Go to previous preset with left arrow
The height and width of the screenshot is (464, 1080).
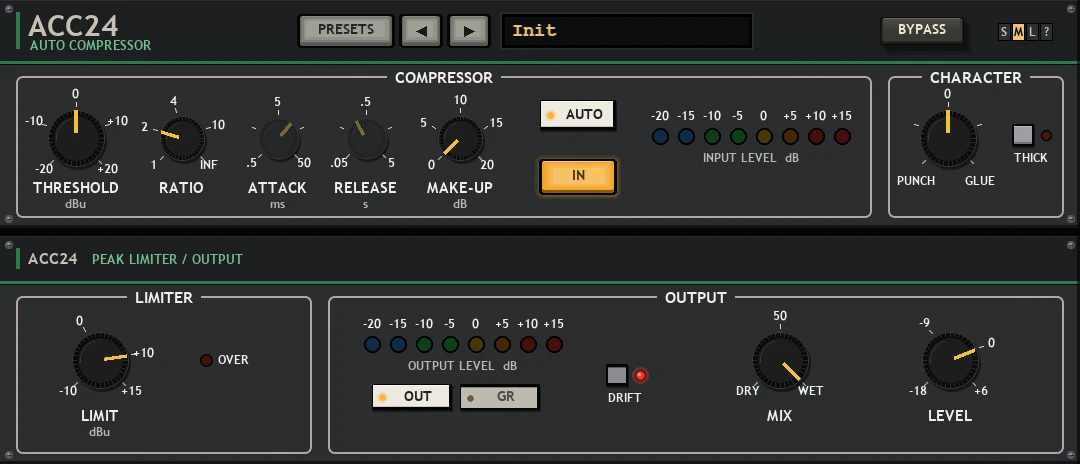pos(421,31)
